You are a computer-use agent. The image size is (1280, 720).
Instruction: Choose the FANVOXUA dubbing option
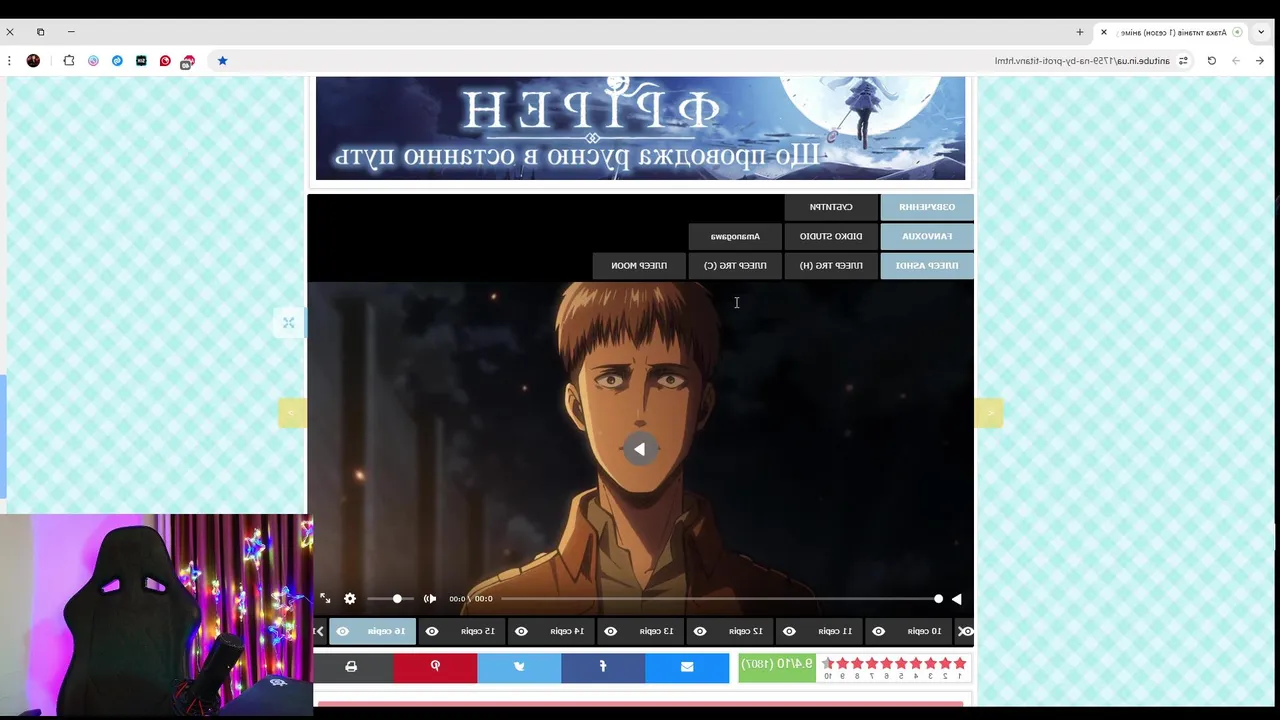pos(927,237)
